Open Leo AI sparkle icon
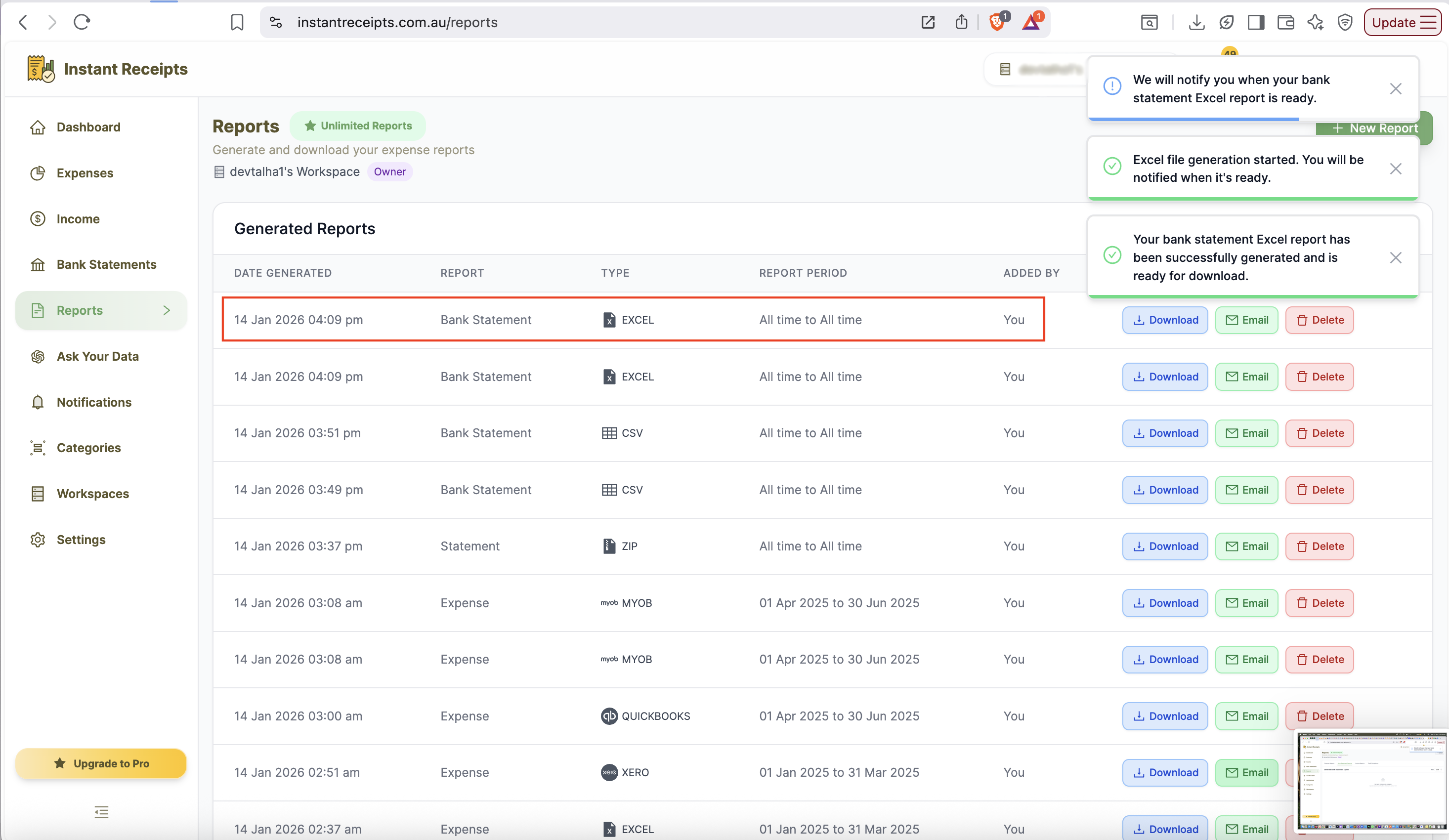Screen dimensions: 1449x840 [x=1315, y=22]
